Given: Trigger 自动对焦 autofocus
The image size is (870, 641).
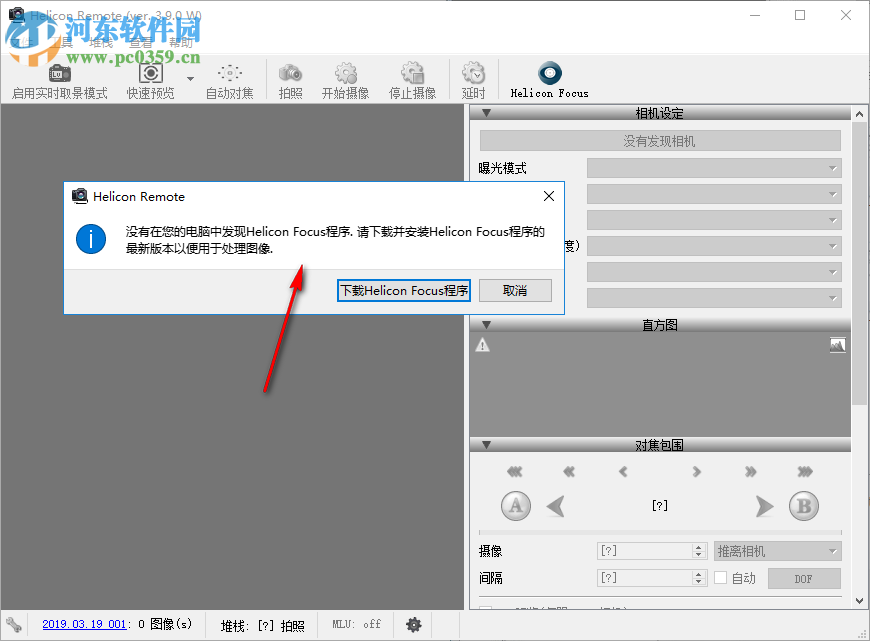Looking at the screenshot, I should (228, 73).
